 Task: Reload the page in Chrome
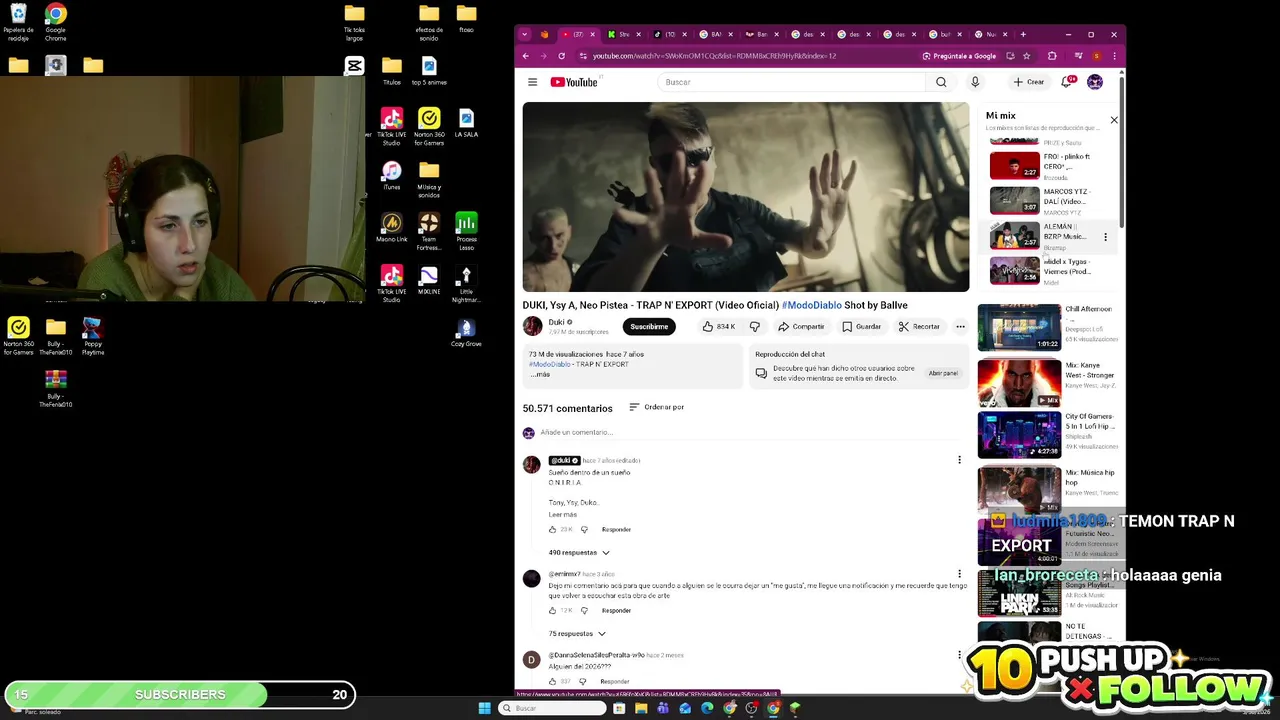(561, 56)
